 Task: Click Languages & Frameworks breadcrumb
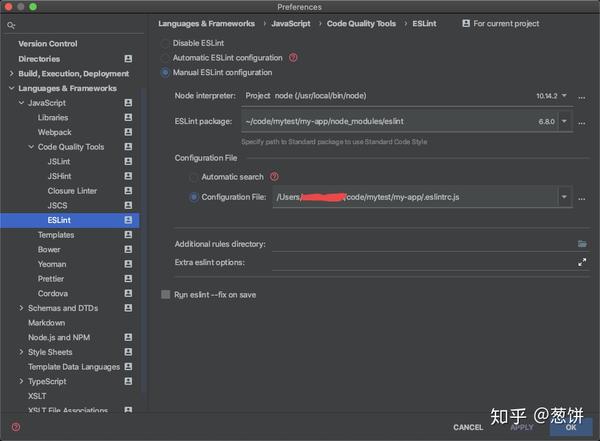pos(207,24)
